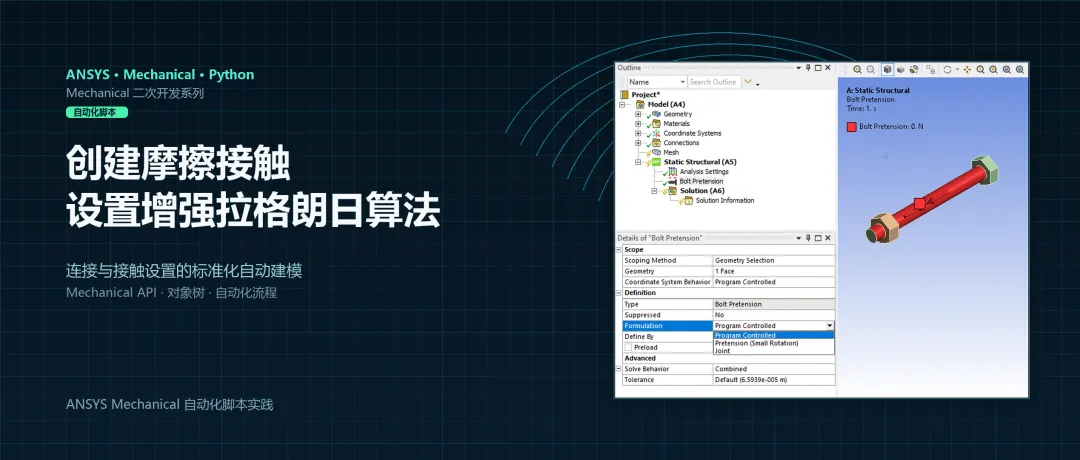Click the Mesh node icon
1080x460 pixels.
point(656,152)
